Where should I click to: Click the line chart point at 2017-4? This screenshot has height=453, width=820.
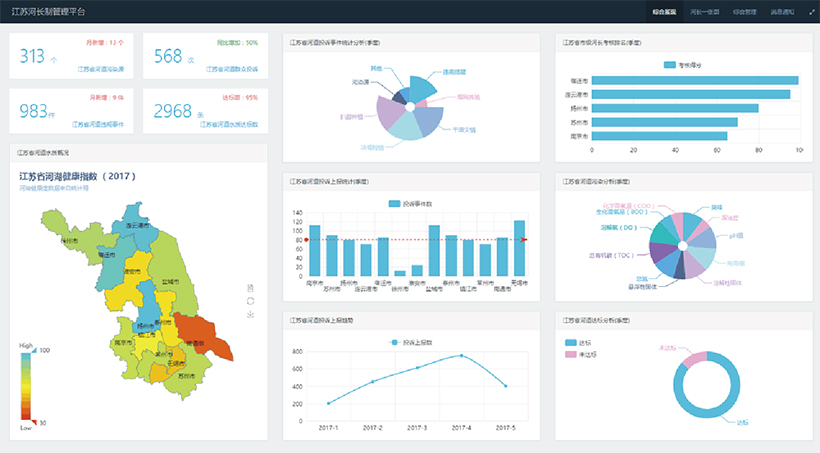coord(461,355)
